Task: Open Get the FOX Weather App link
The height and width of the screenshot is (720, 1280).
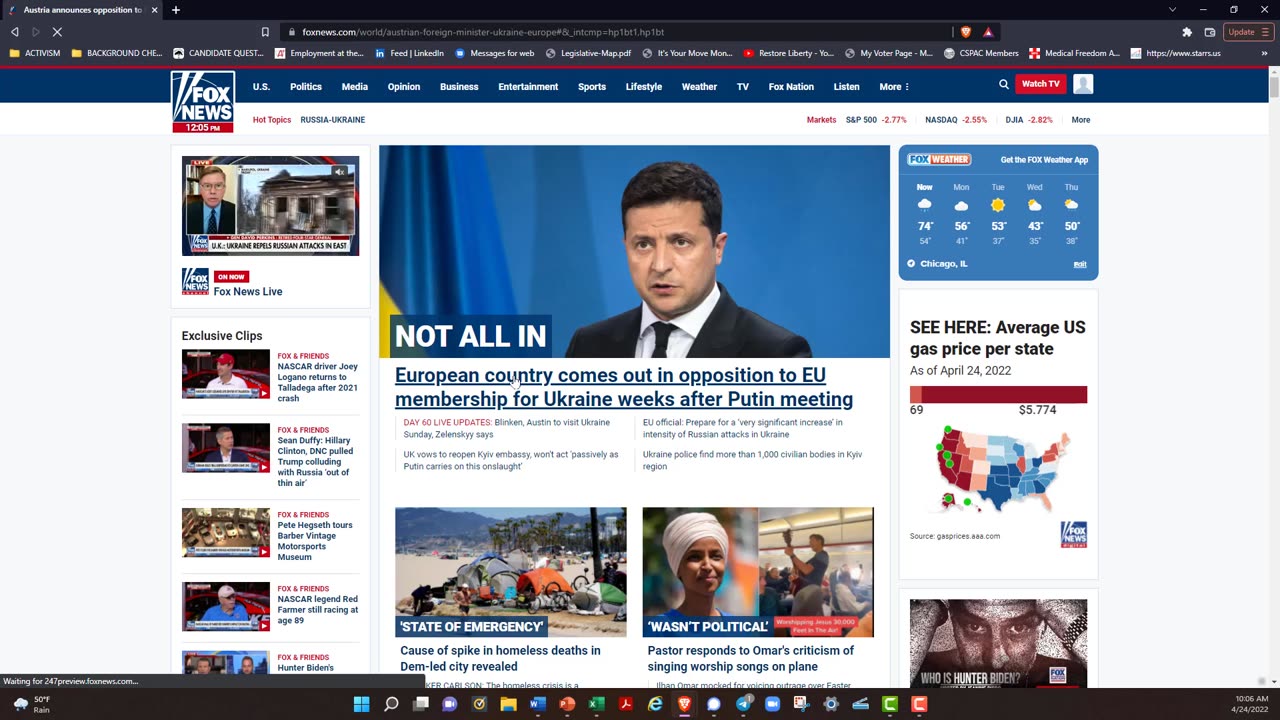Action: click(x=1044, y=160)
